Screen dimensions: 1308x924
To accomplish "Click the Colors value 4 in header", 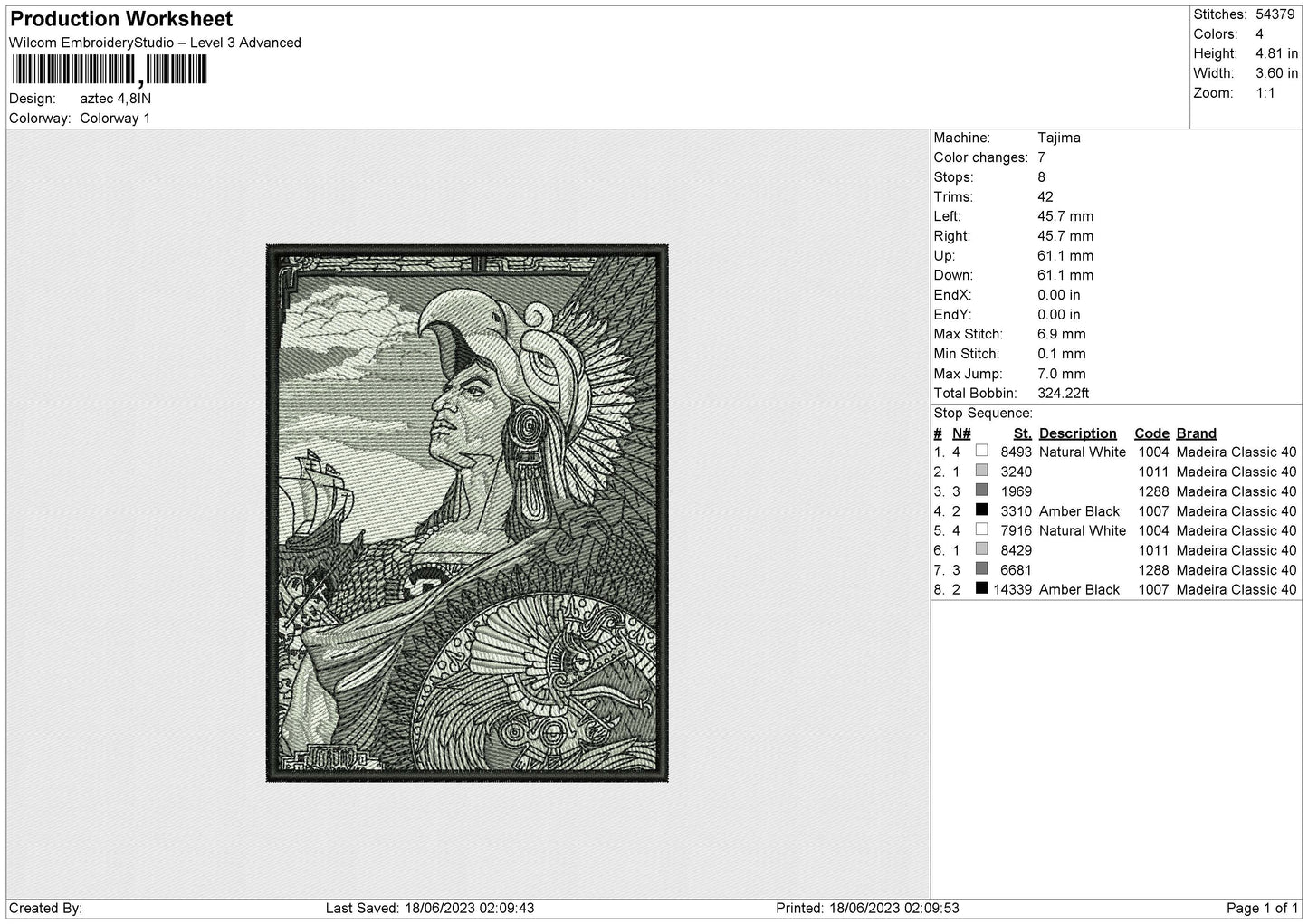I will tap(1260, 34).
